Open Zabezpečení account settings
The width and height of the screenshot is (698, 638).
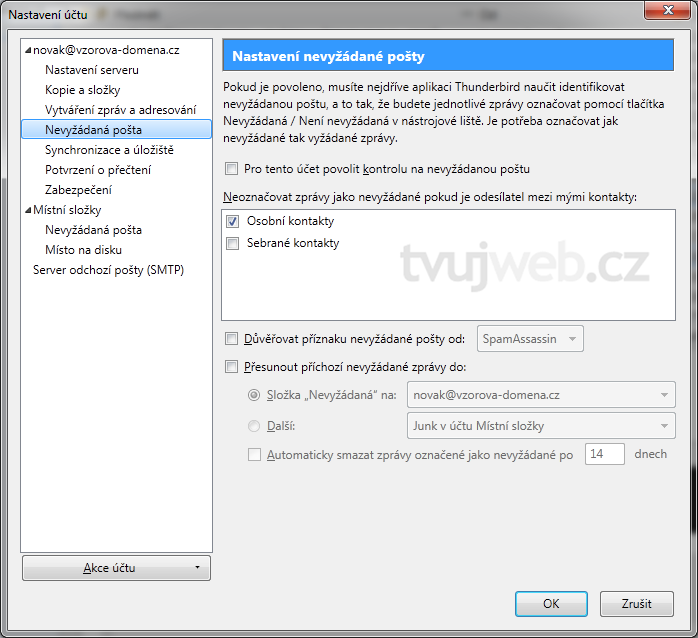(78, 190)
